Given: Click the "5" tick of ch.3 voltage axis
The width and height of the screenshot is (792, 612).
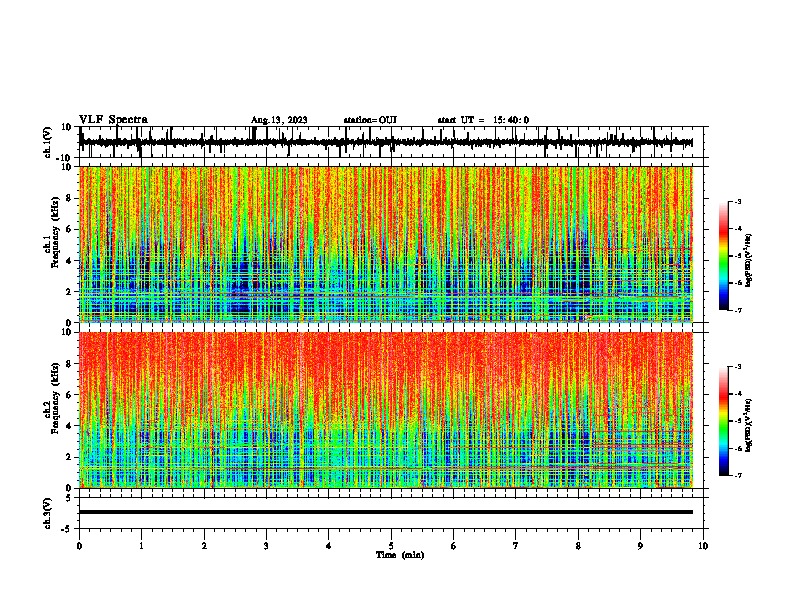Looking at the screenshot, I should click(x=69, y=498).
